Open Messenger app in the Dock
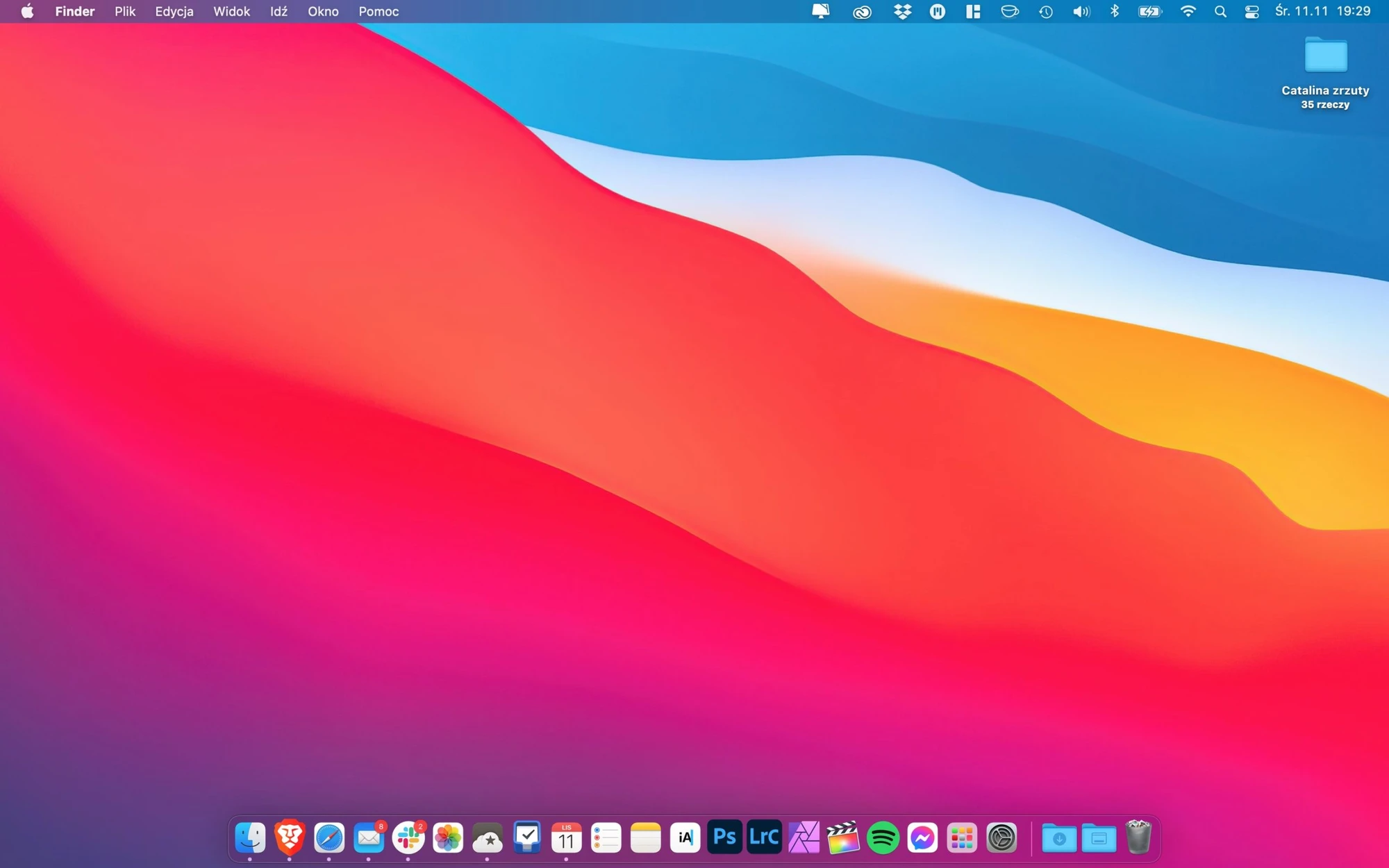Image resolution: width=1389 pixels, height=868 pixels. point(922,838)
